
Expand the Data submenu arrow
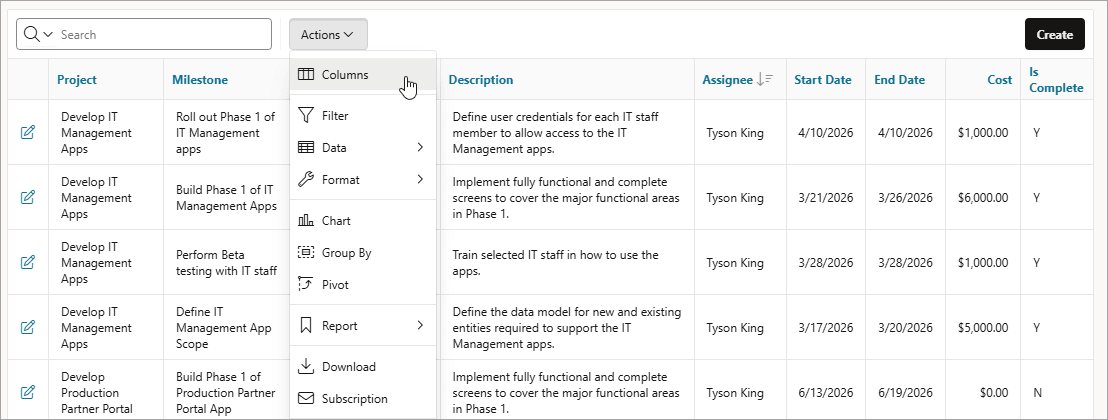coord(420,148)
